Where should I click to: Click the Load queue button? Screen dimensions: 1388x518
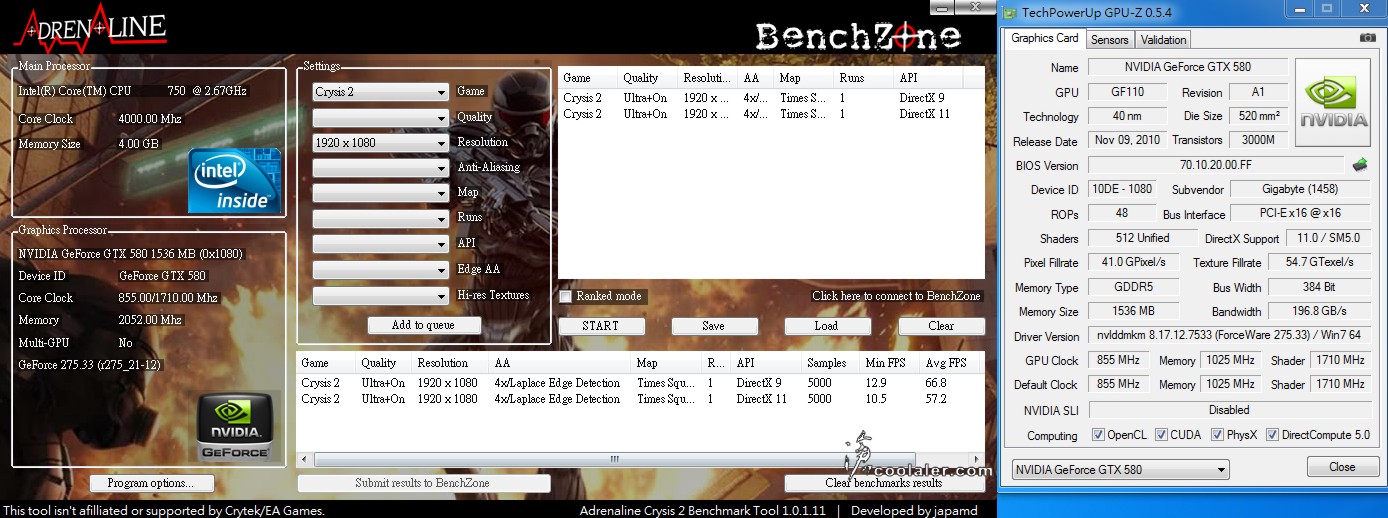(826, 326)
